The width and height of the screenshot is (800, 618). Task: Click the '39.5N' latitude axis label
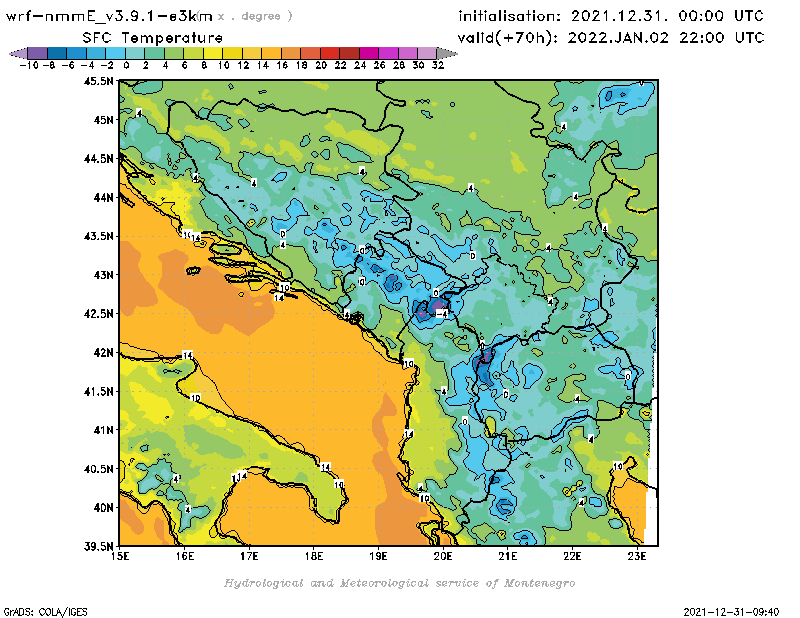[x=99, y=547]
